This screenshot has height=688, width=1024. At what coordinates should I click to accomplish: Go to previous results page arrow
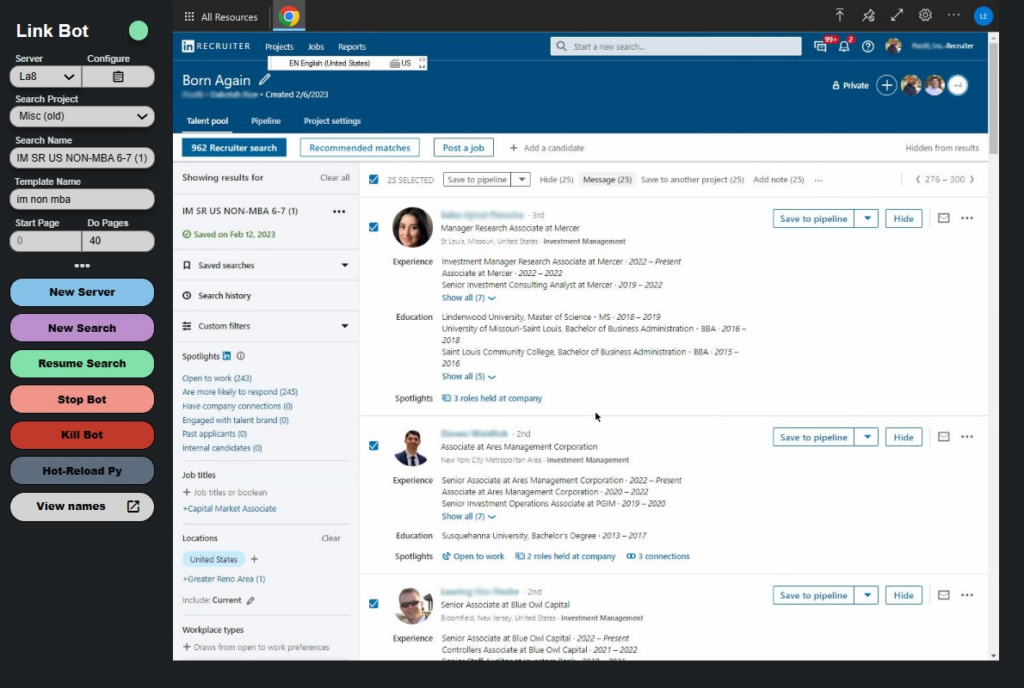coord(918,180)
